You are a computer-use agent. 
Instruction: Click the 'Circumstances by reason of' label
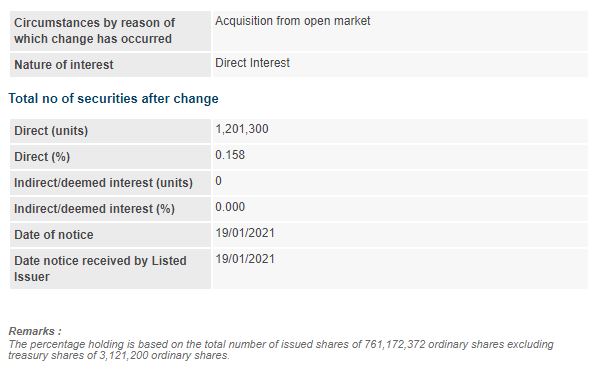tap(94, 23)
